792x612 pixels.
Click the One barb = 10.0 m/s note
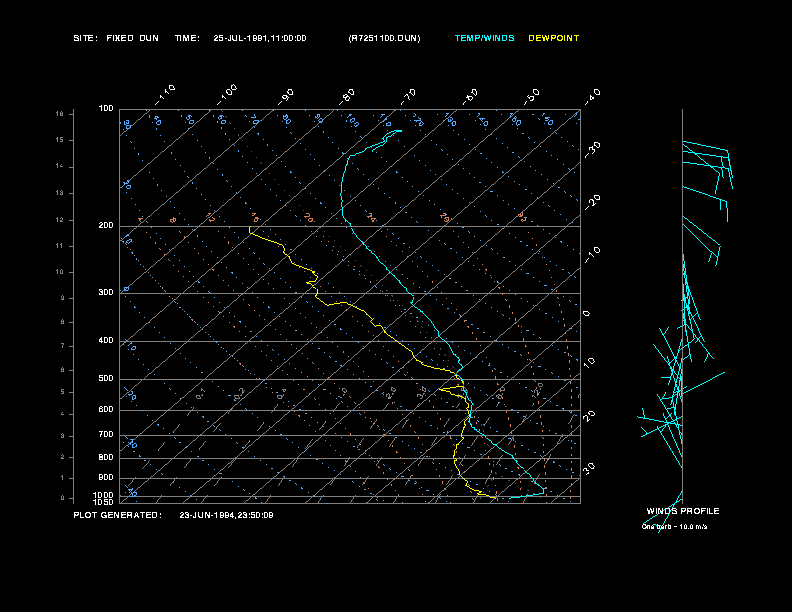tap(674, 527)
